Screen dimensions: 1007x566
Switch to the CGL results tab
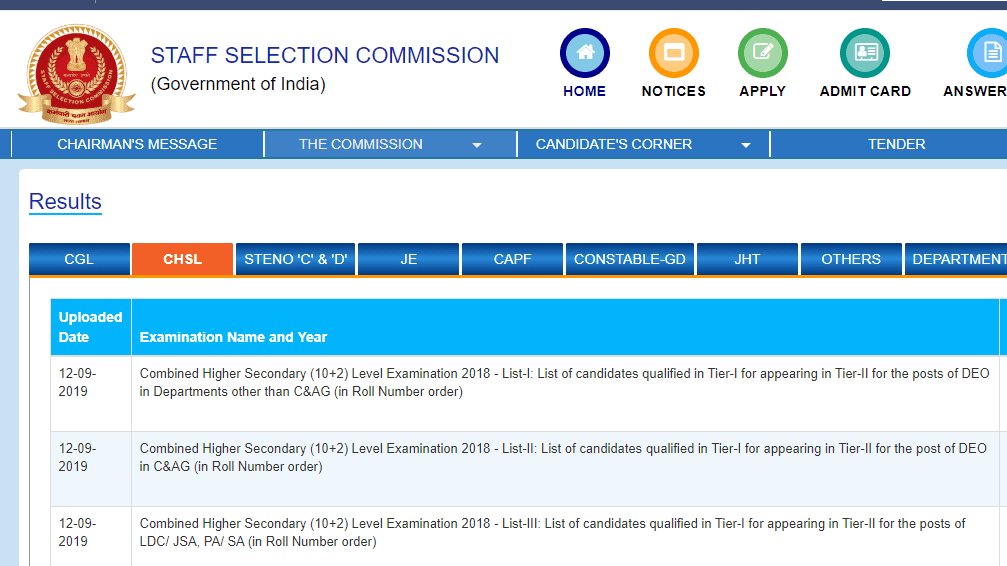(x=79, y=259)
